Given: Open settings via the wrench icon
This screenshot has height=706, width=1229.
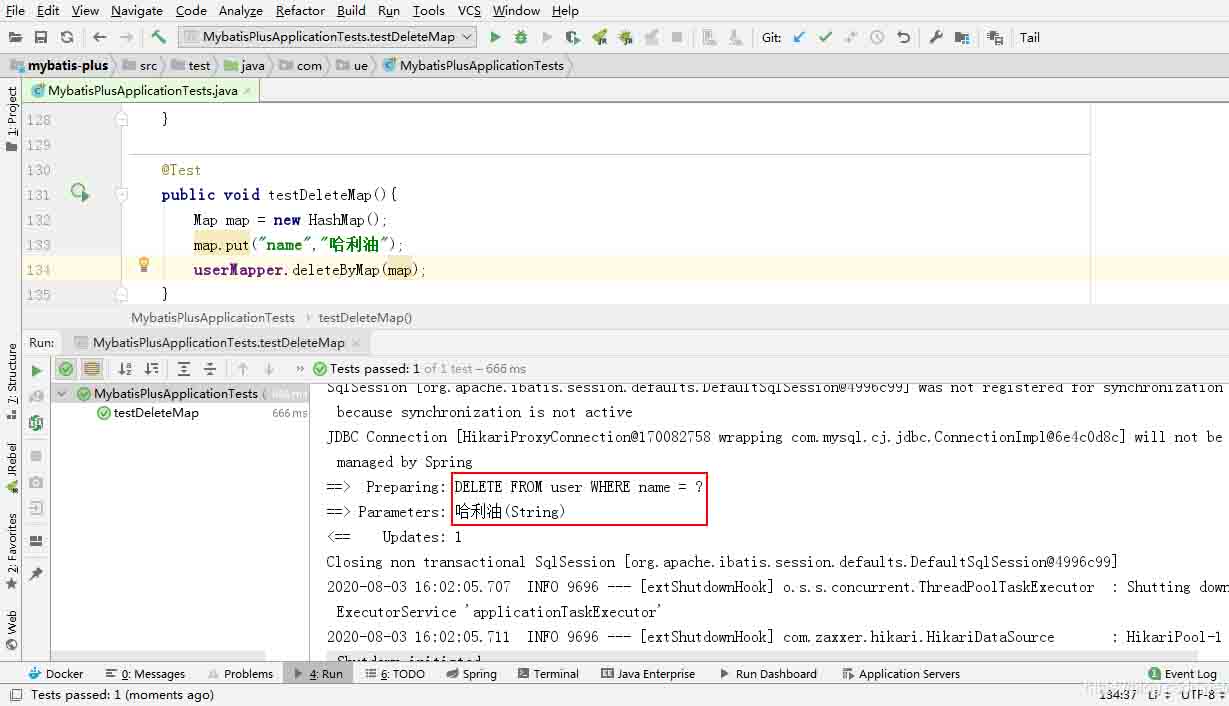Looking at the screenshot, I should 936,37.
